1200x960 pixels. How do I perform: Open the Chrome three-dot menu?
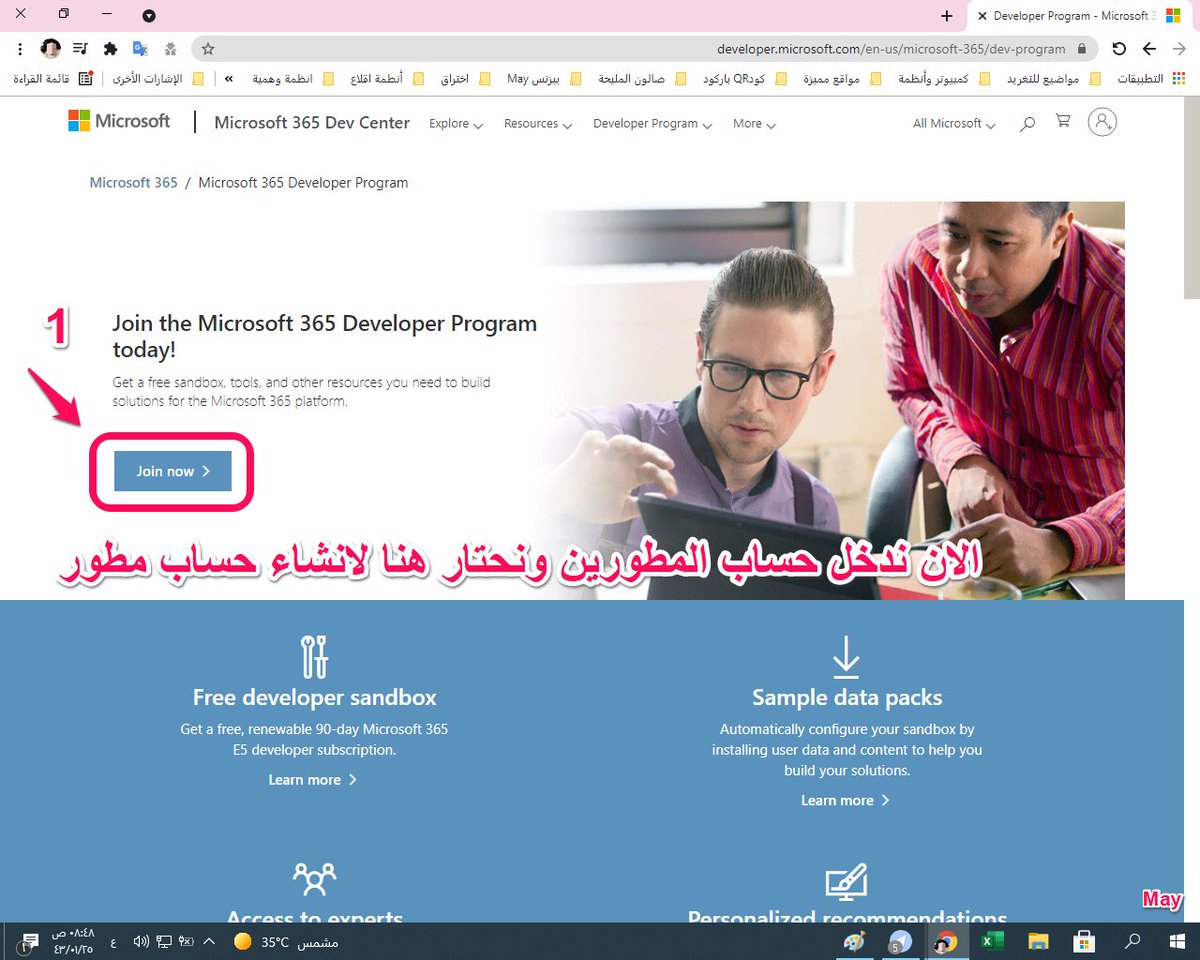click(20, 48)
